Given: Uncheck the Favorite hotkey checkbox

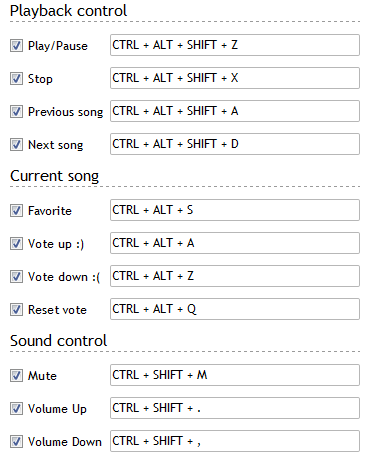Looking at the screenshot, I should (x=16, y=210).
